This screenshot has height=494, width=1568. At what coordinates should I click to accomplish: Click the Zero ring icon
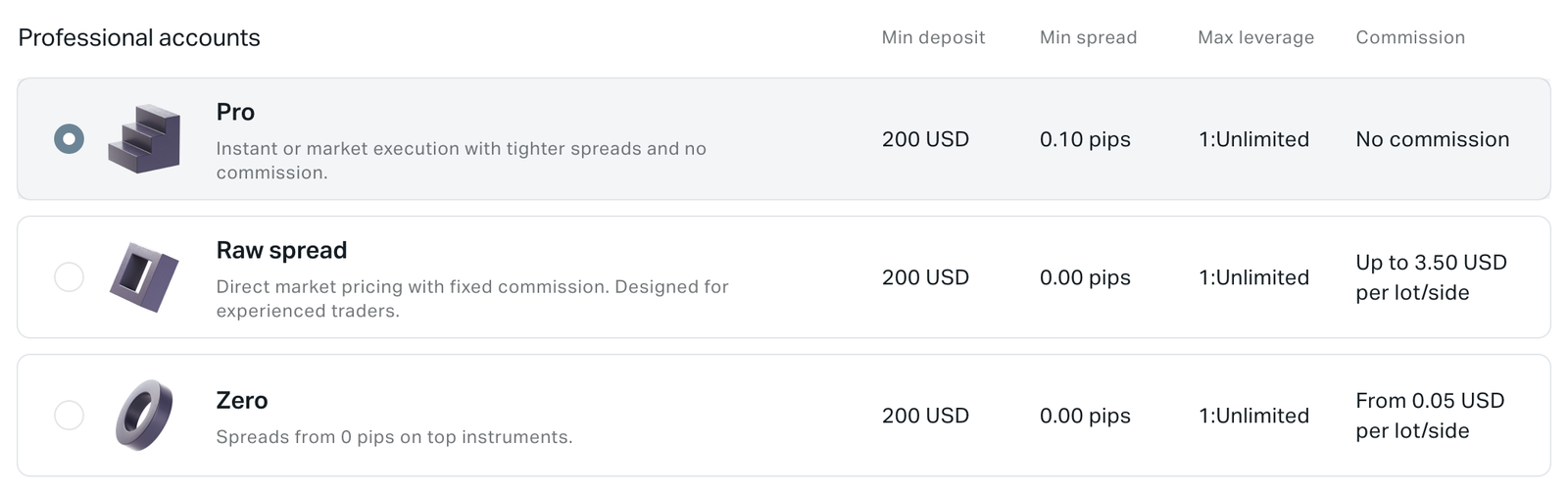pos(144,415)
